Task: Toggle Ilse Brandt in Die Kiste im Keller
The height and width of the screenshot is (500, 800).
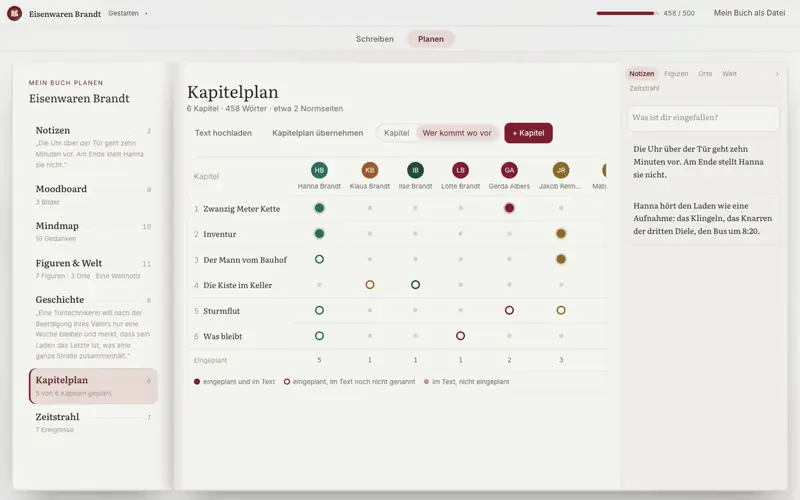Action: pos(415,285)
